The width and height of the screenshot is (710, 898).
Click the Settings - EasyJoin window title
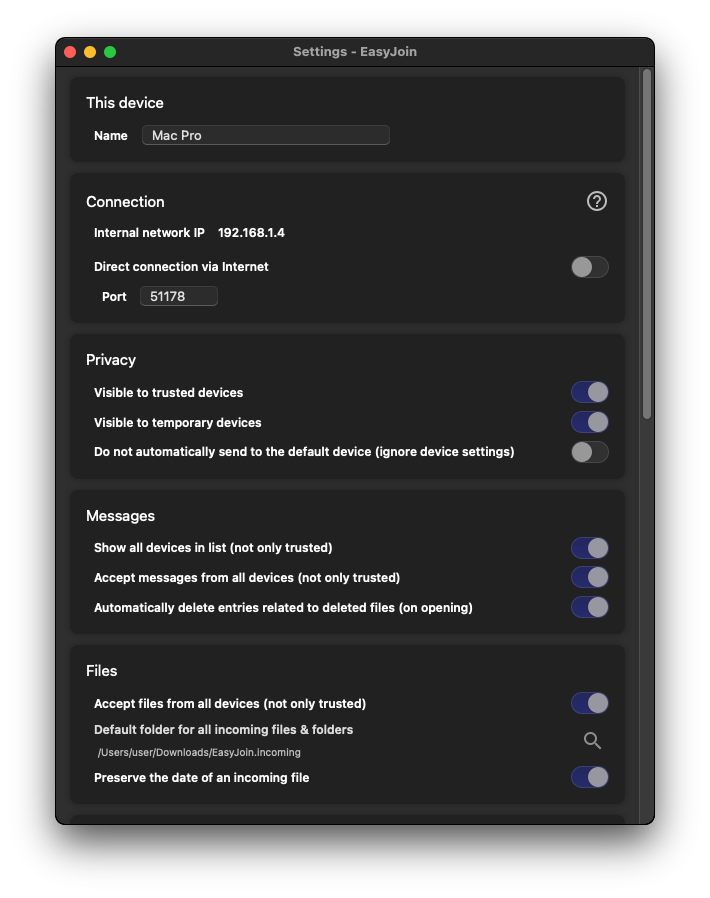click(x=355, y=52)
